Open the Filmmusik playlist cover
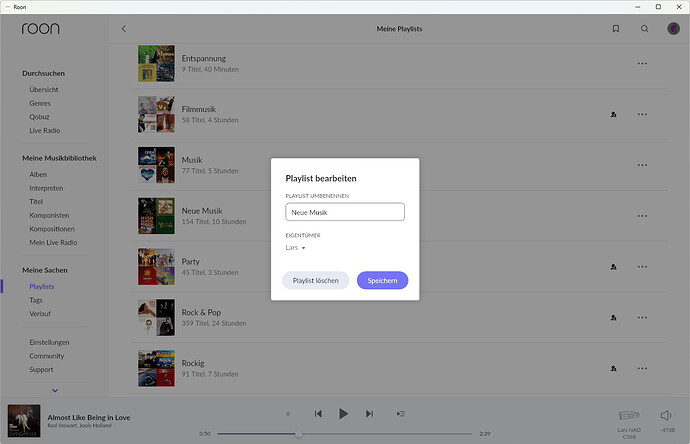Viewport: 690px width, 444px height. pyautogui.click(x=156, y=114)
